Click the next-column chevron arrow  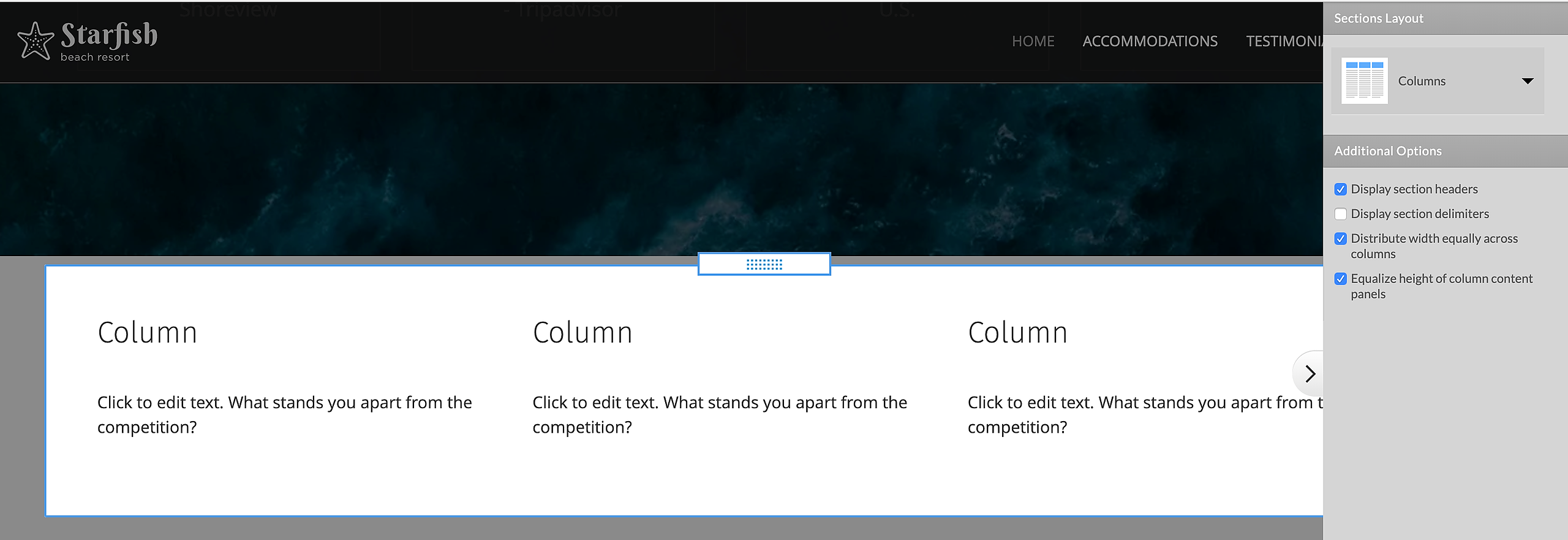1310,373
